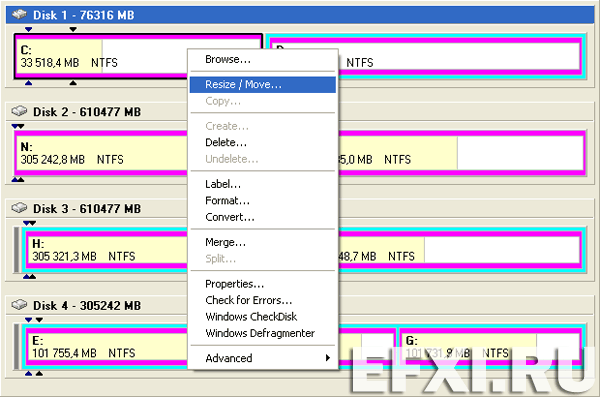Viewport: 600px width, 397px height.
Task: Click the 305 242,8 MB size text
Action: coord(53,160)
